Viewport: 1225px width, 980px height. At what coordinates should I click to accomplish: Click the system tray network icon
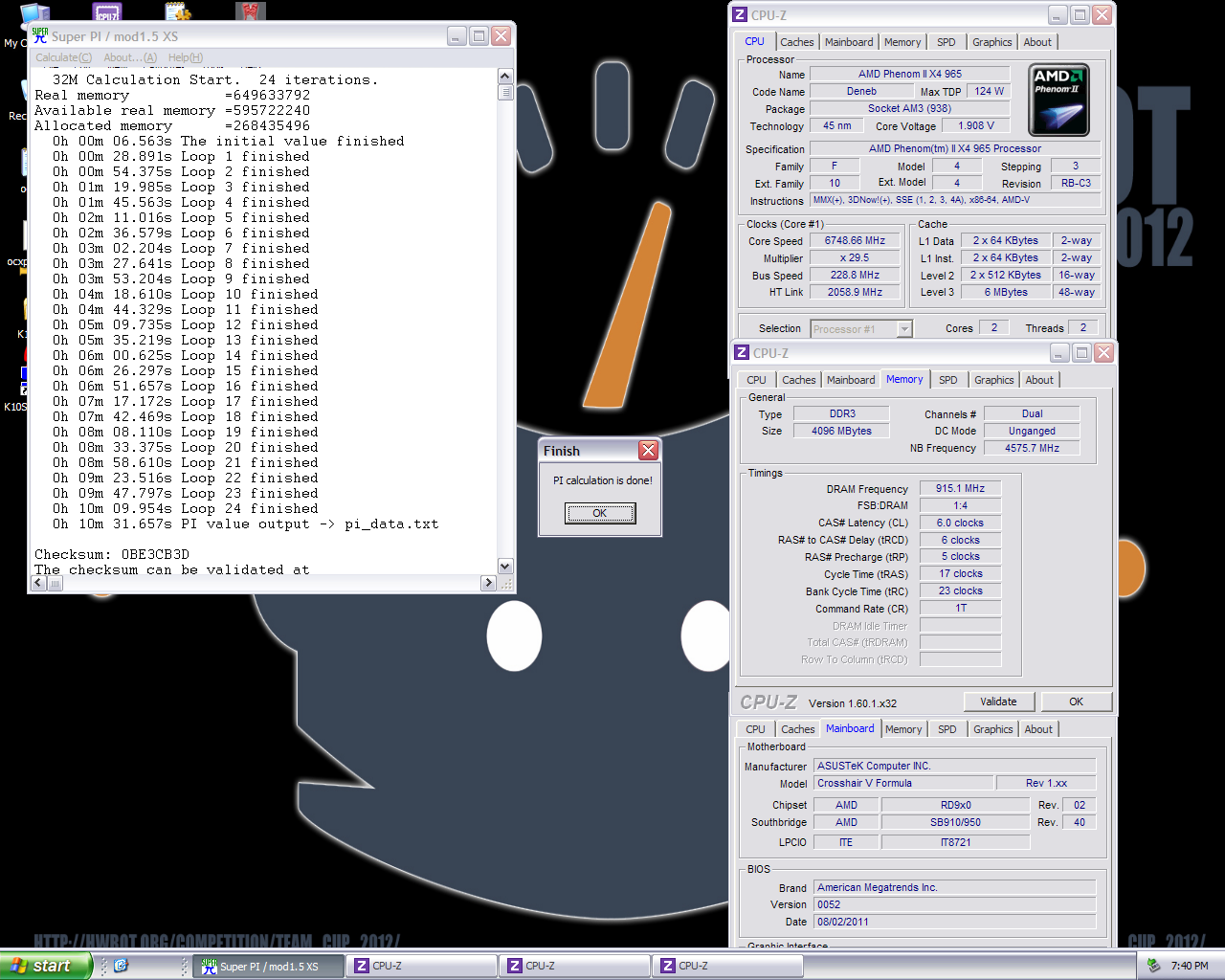(x=1153, y=966)
